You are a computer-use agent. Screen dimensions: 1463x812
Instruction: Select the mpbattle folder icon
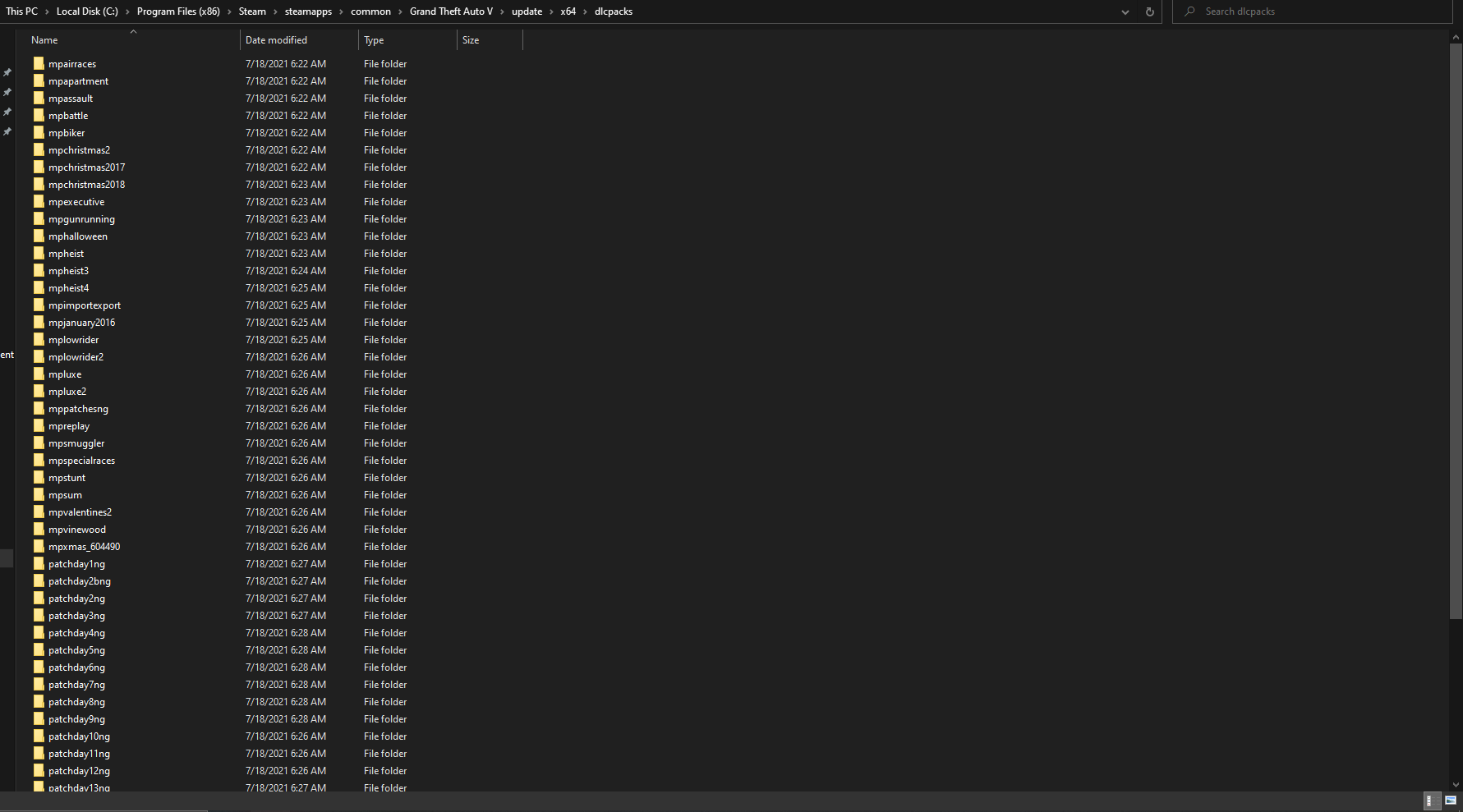[39, 115]
